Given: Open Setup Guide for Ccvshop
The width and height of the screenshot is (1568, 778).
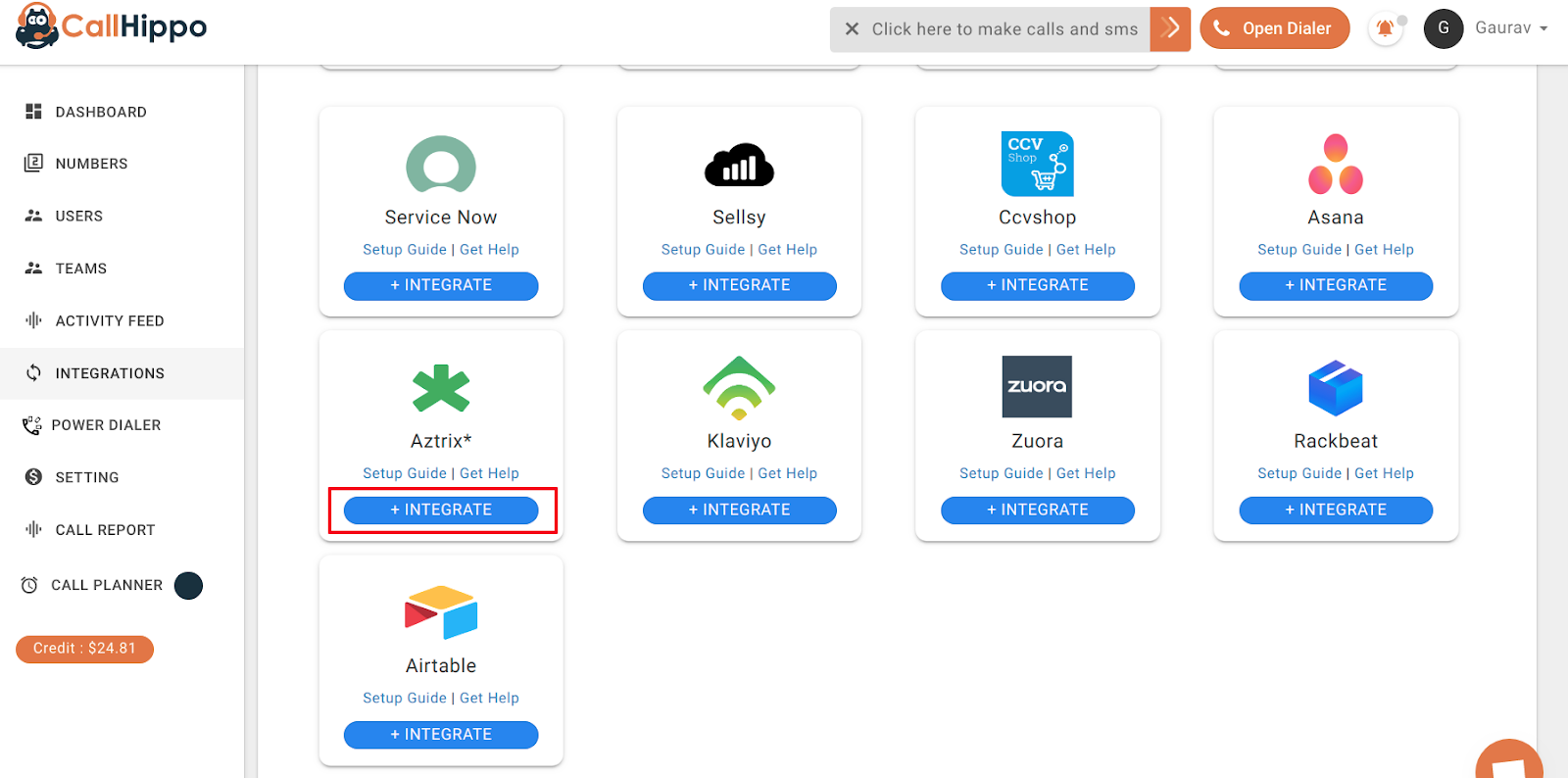Looking at the screenshot, I should tap(1002, 250).
